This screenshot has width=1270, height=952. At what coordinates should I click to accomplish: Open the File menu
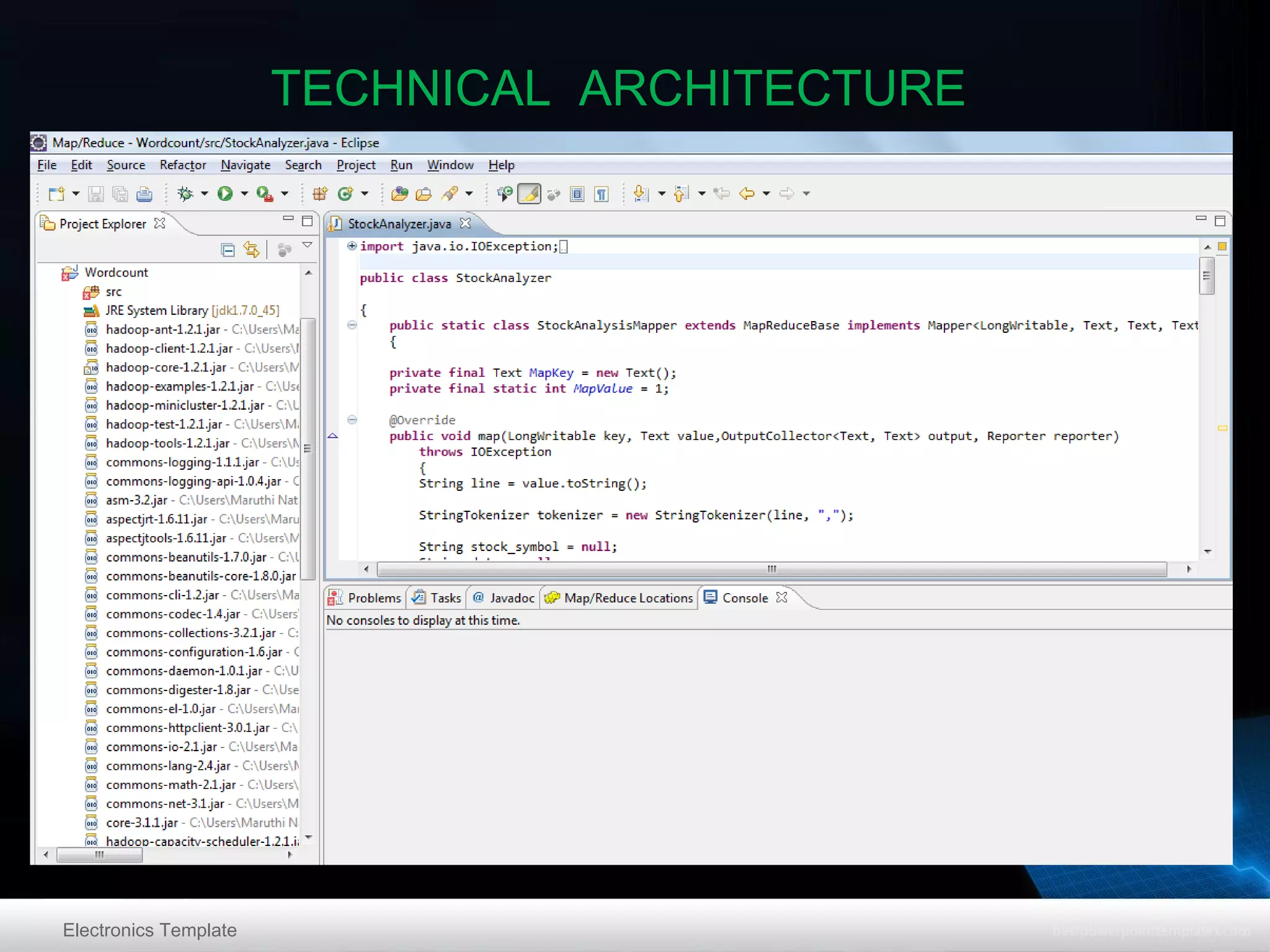(47, 165)
